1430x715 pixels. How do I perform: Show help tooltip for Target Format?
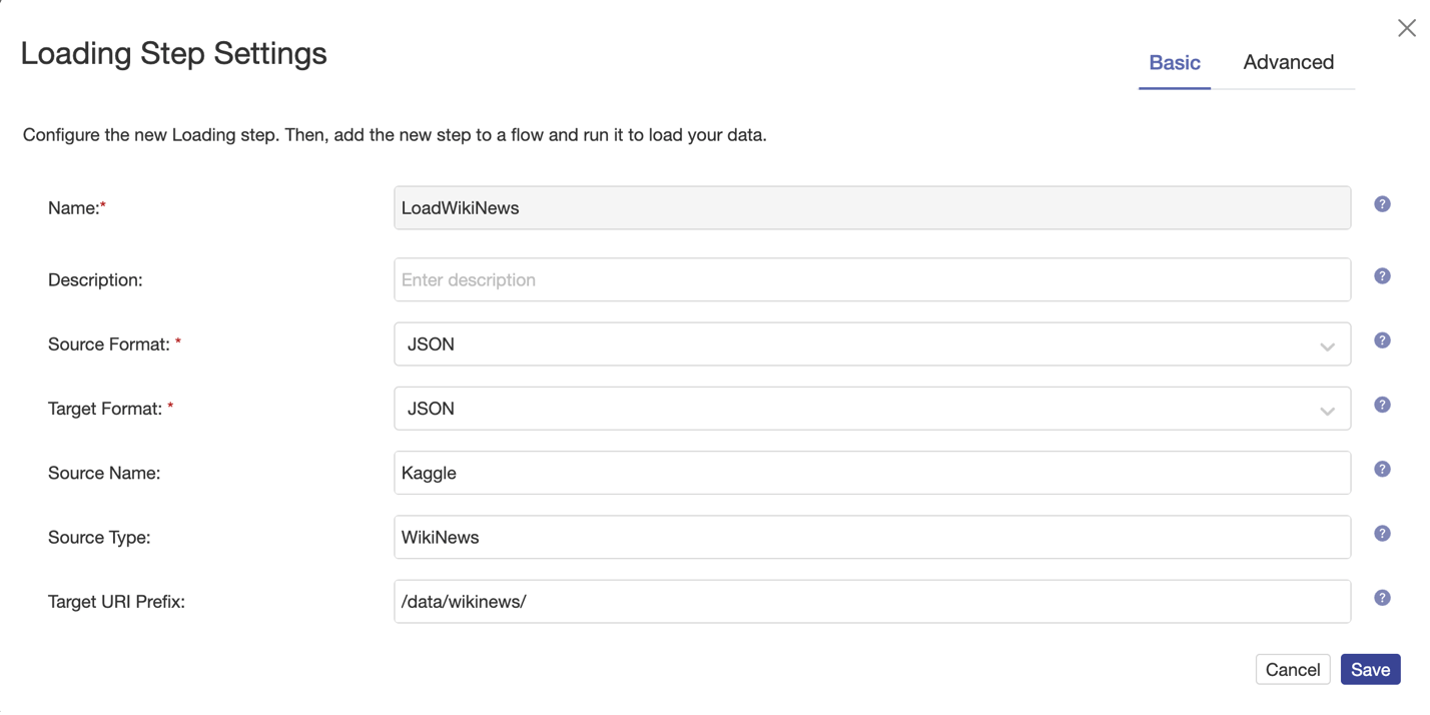click(1382, 405)
